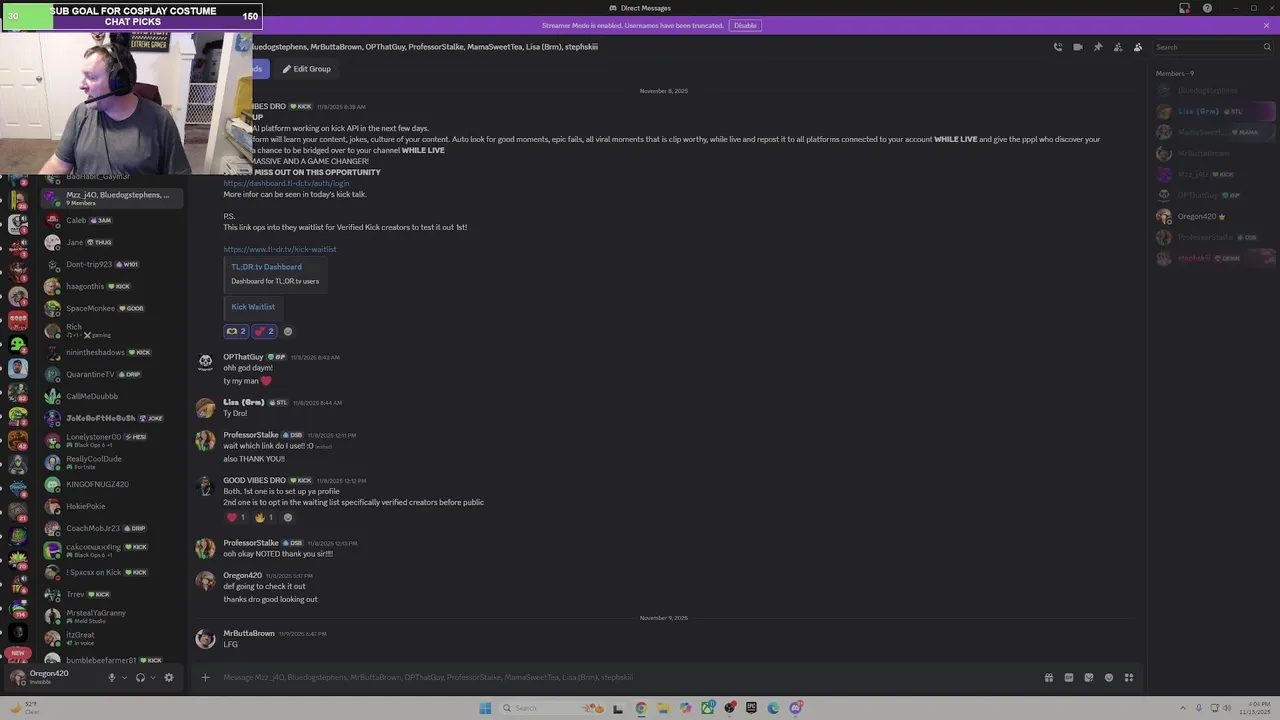Open OPThatGuy's avatar in the chat
Viewport: 1280px width, 720px height.
tap(205, 362)
